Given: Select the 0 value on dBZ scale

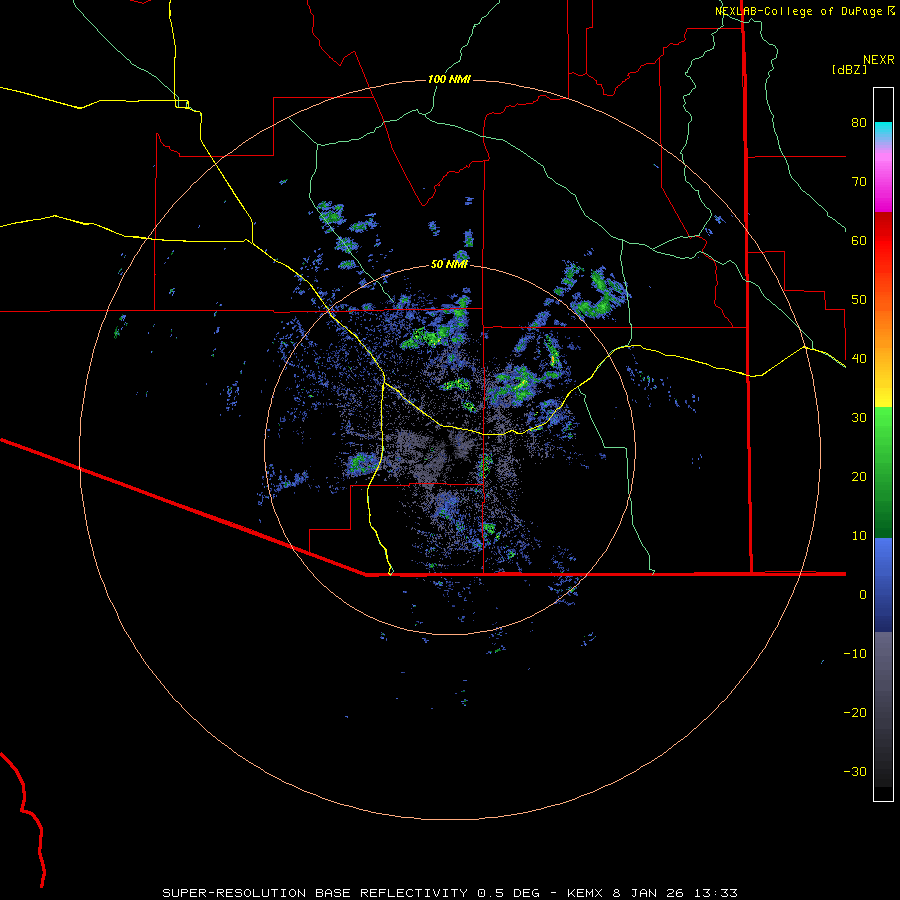Looking at the screenshot, I should point(863,595).
